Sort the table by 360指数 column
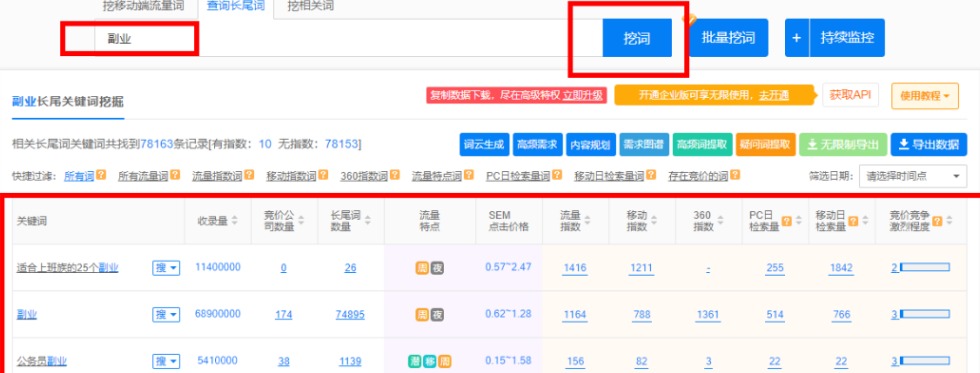This screenshot has width=980, height=373. click(721, 221)
